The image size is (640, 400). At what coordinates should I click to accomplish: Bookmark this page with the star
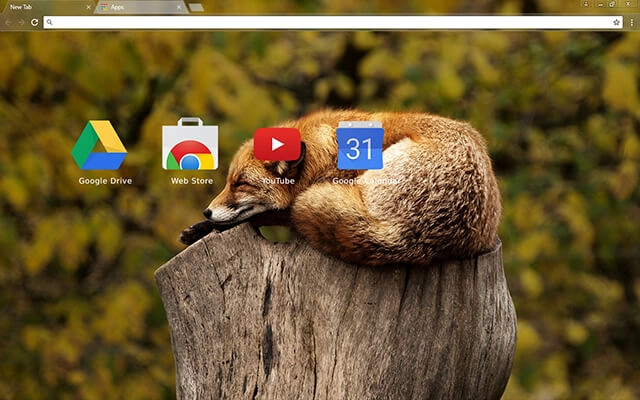pos(616,22)
